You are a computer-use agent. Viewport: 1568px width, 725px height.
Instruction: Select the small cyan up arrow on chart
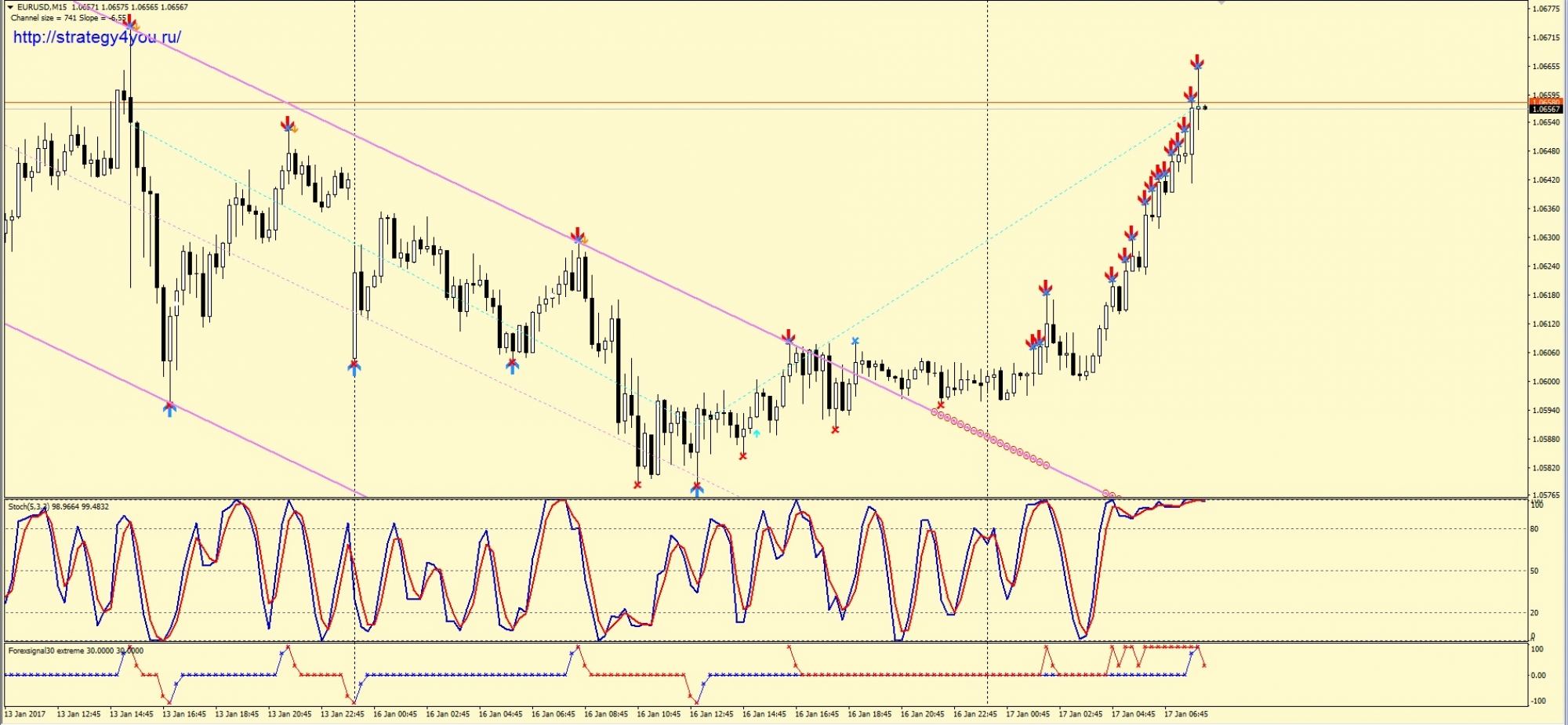(757, 433)
